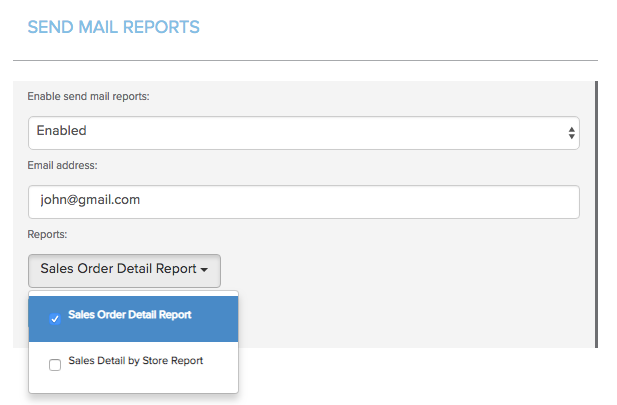Click the up-down arrows on Enabled select
617x405 pixels.
(x=571, y=132)
